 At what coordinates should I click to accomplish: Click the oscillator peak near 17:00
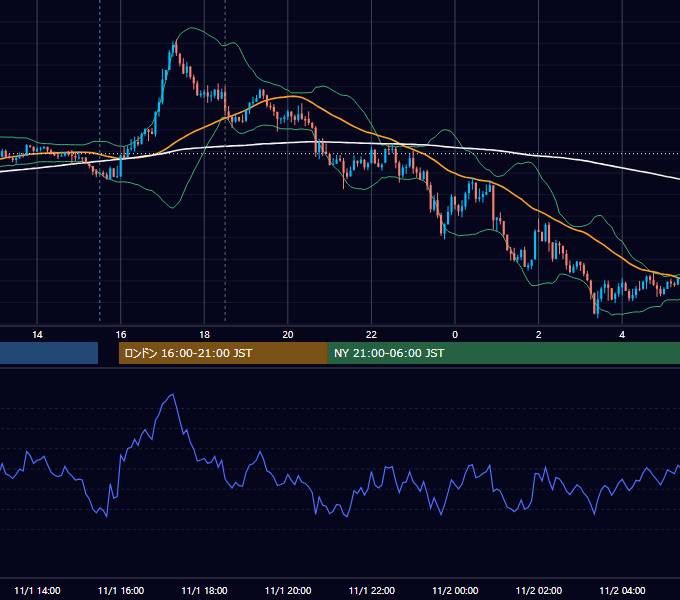(173, 395)
